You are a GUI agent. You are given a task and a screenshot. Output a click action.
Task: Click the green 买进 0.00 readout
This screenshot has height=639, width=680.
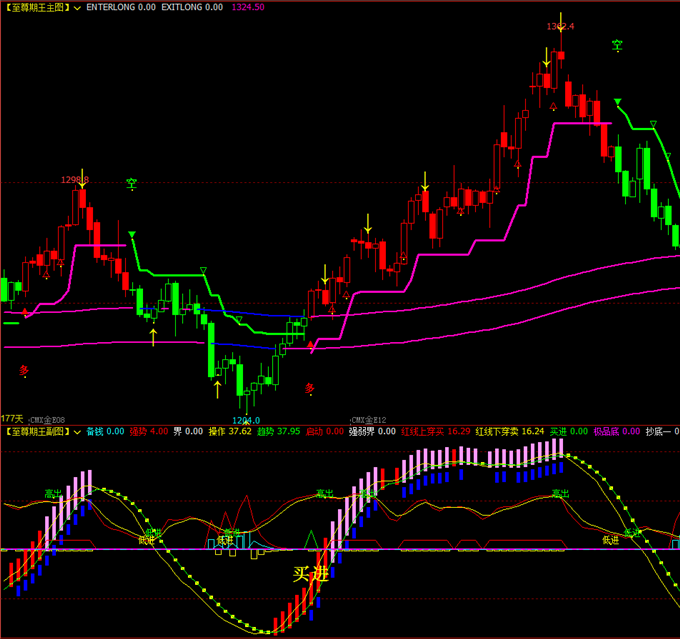(x=569, y=432)
